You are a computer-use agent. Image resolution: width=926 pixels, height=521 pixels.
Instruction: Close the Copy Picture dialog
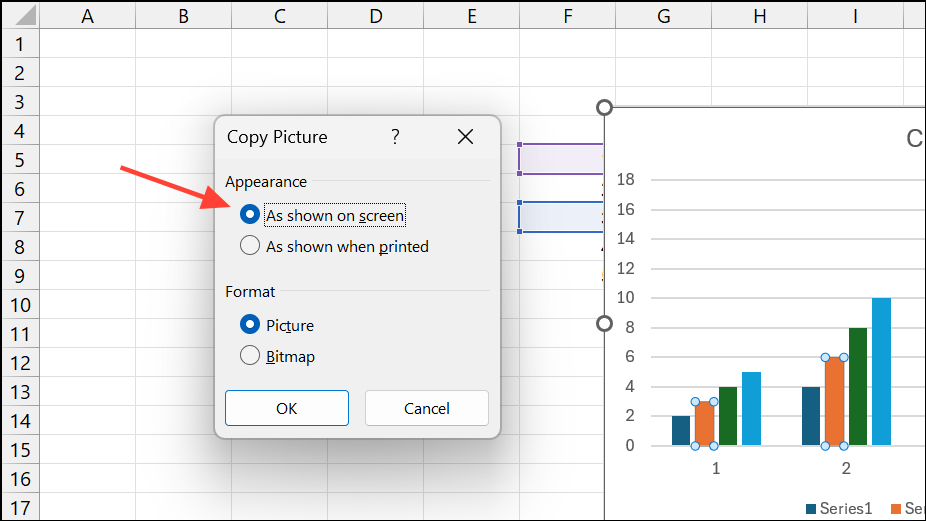(465, 137)
